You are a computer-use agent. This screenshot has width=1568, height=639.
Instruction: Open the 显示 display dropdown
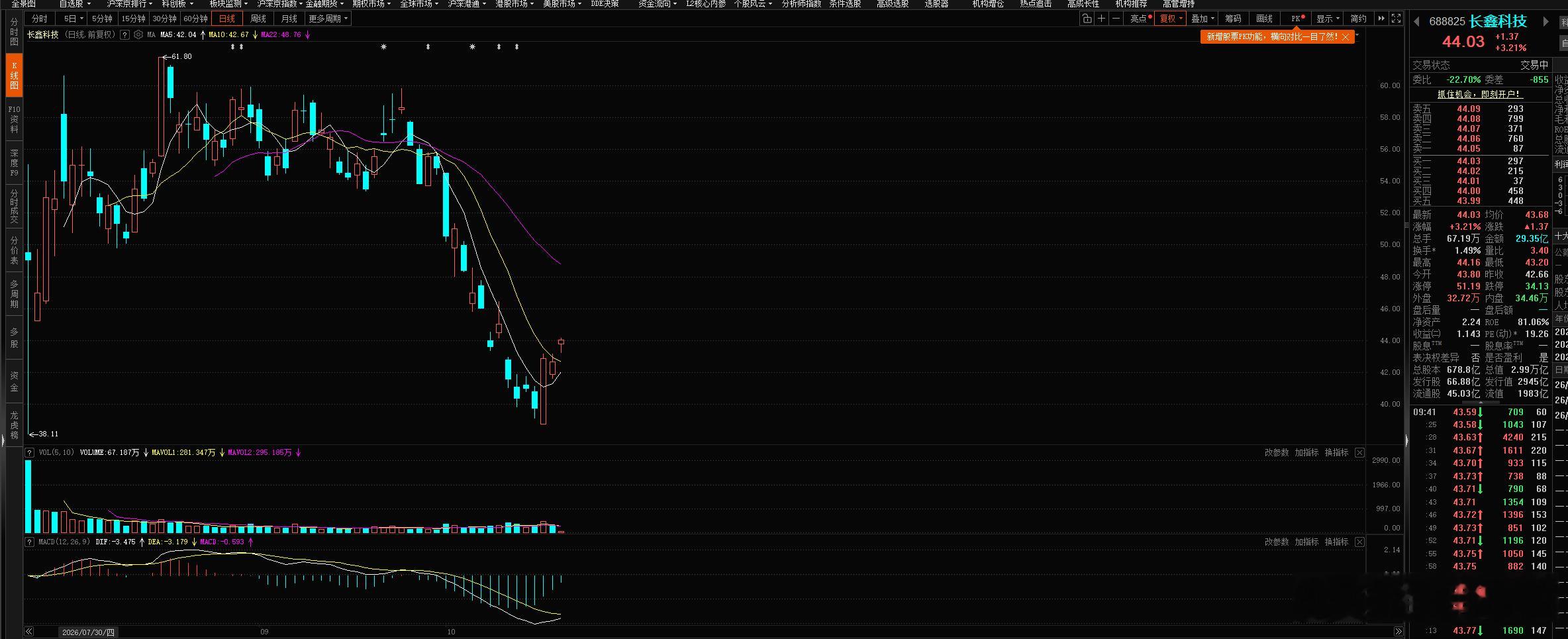tap(1328, 19)
